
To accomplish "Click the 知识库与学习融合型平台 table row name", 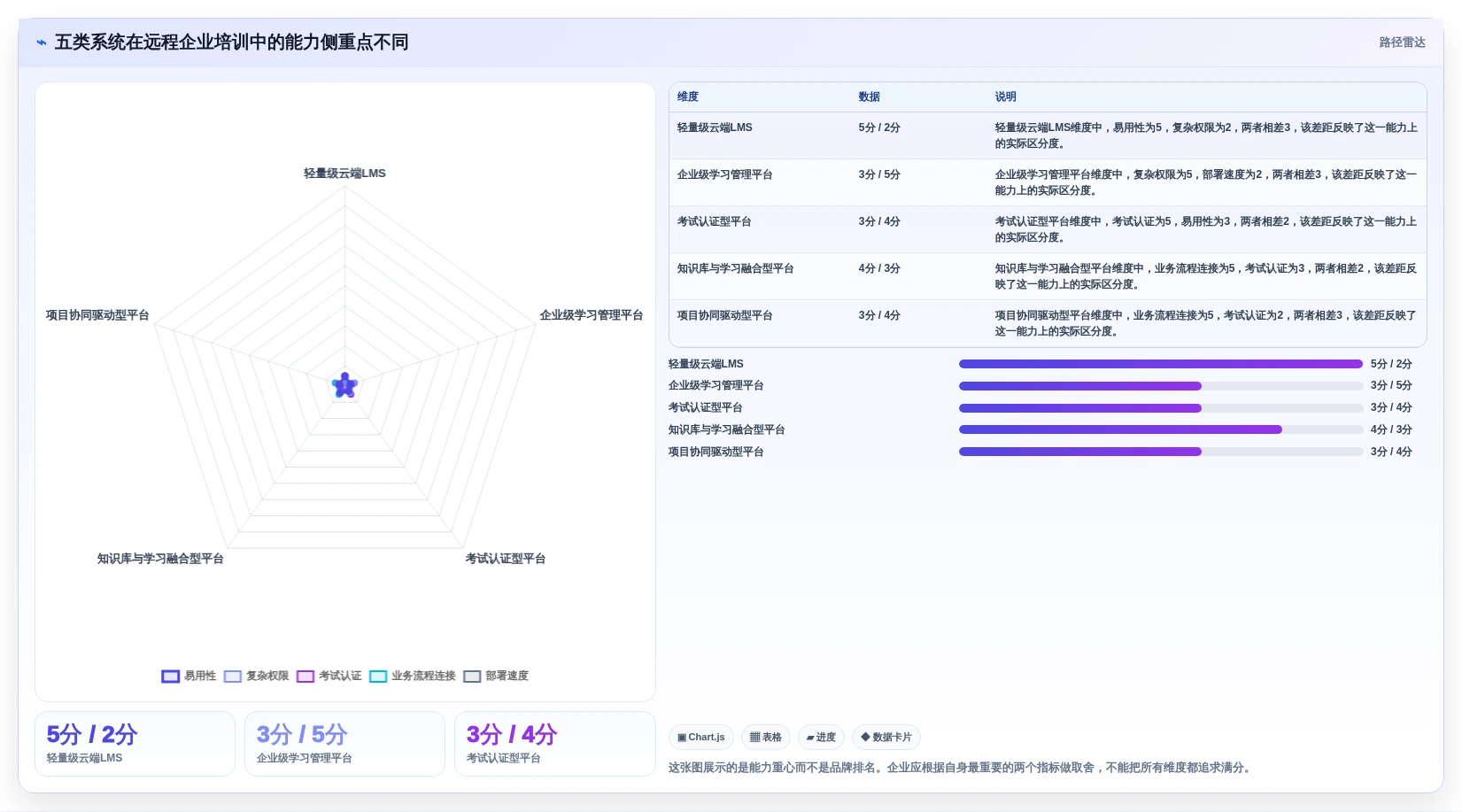I will pos(736,268).
